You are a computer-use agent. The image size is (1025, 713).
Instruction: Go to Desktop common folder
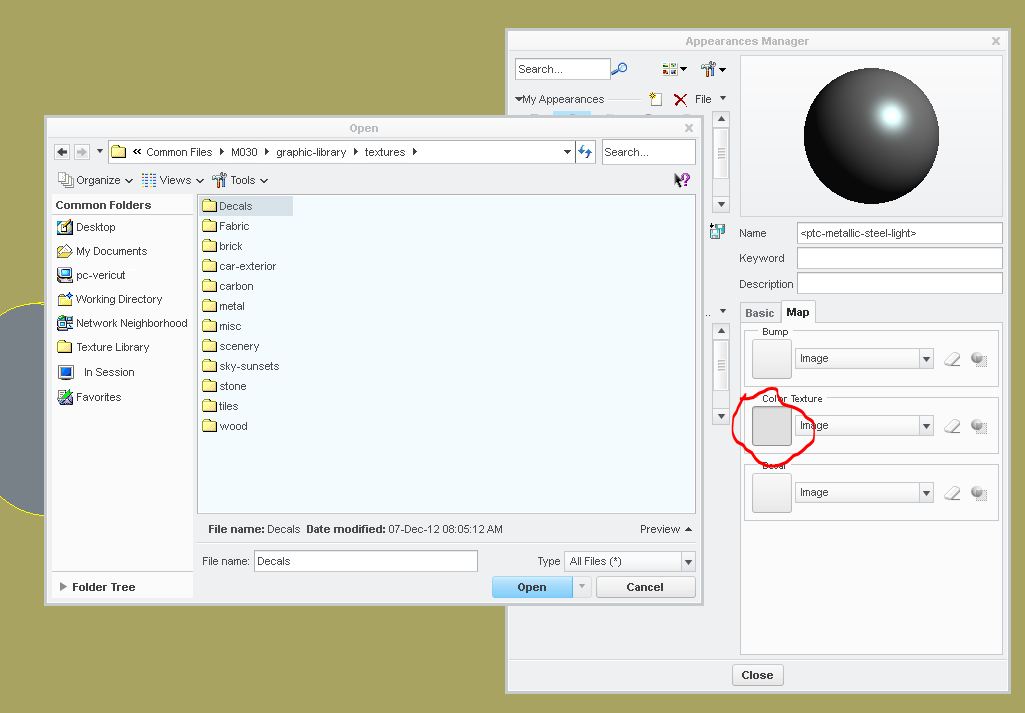[86, 227]
